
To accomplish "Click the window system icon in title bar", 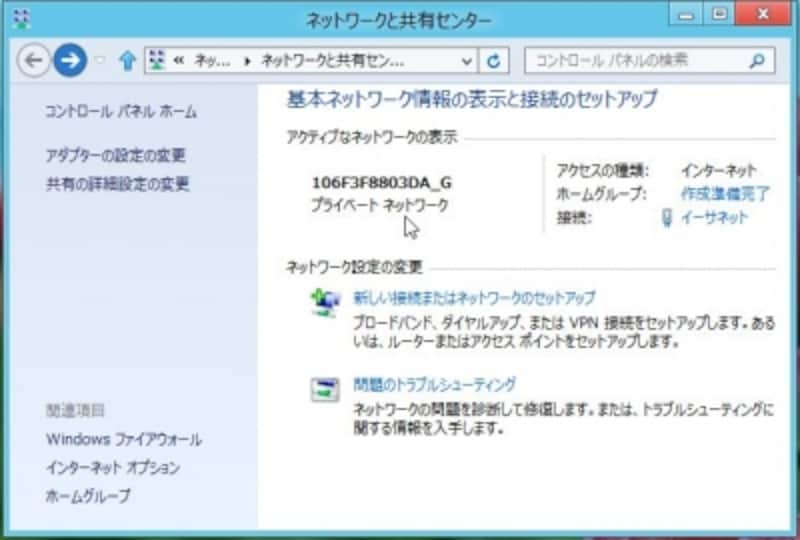I will coord(21,19).
